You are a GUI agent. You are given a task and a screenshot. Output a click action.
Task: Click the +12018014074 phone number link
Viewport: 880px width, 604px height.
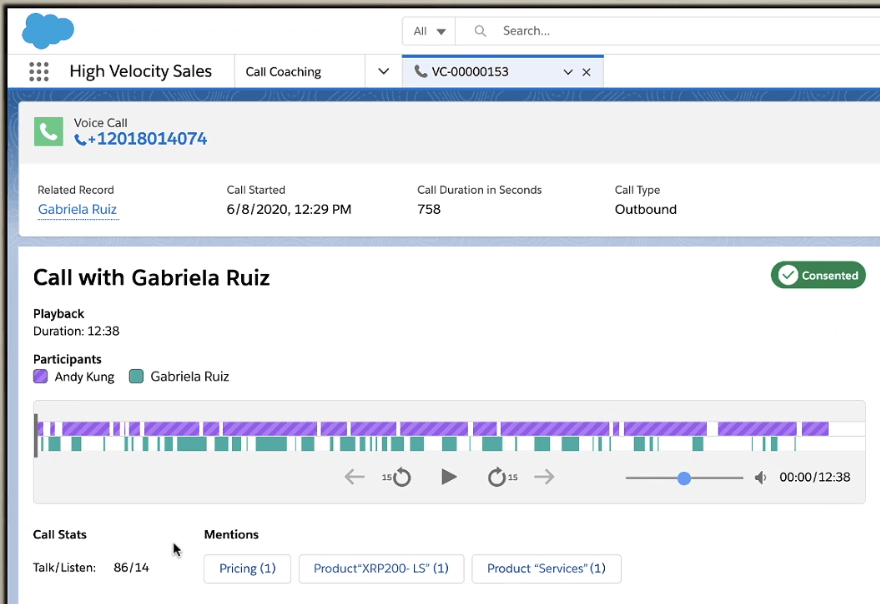[x=148, y=139]
